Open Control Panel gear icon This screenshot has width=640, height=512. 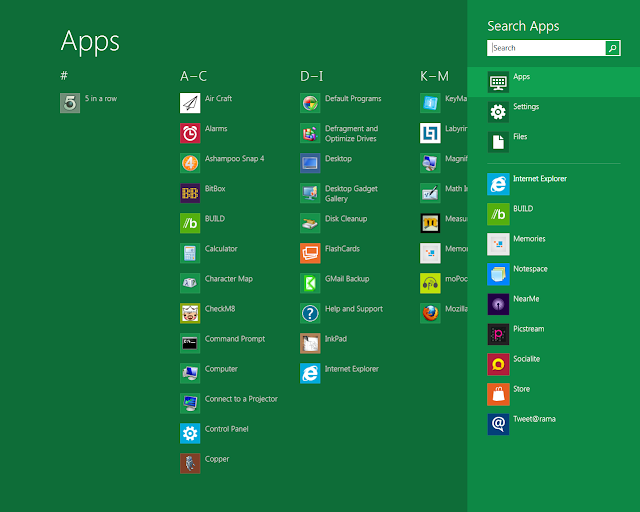(x=190, y=433)
